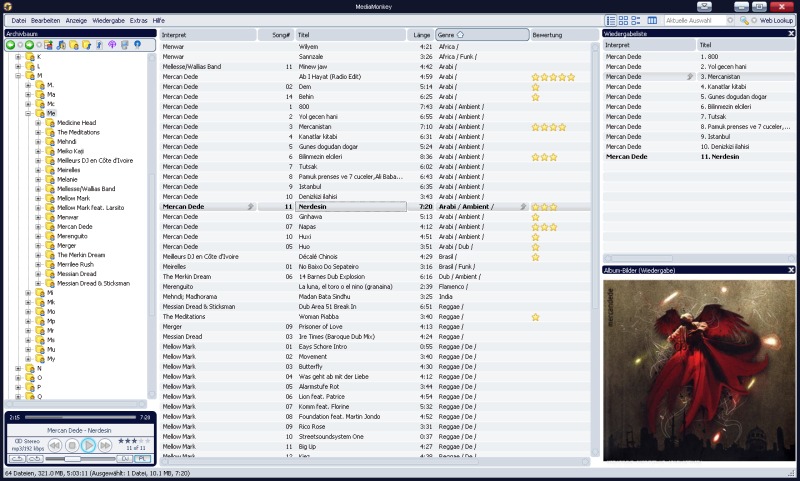Sort by the Bewertung column header
Screen dimensions: 800x481
point(563,35)
